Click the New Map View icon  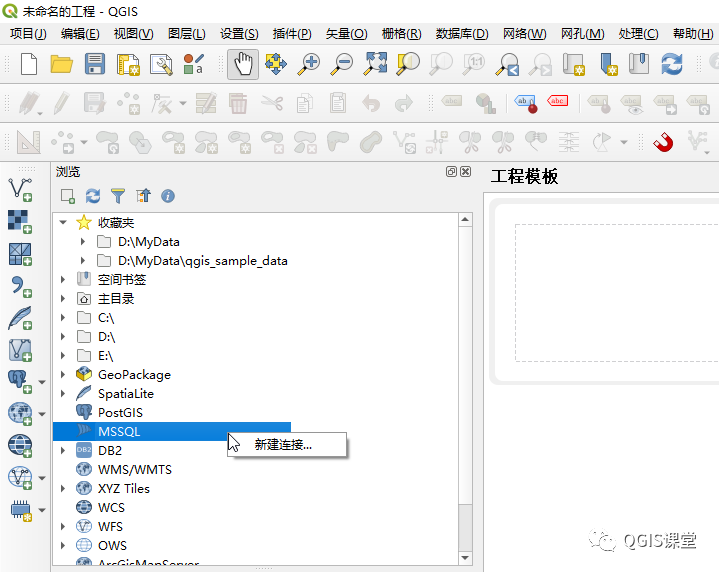click(x=574, y=64)
